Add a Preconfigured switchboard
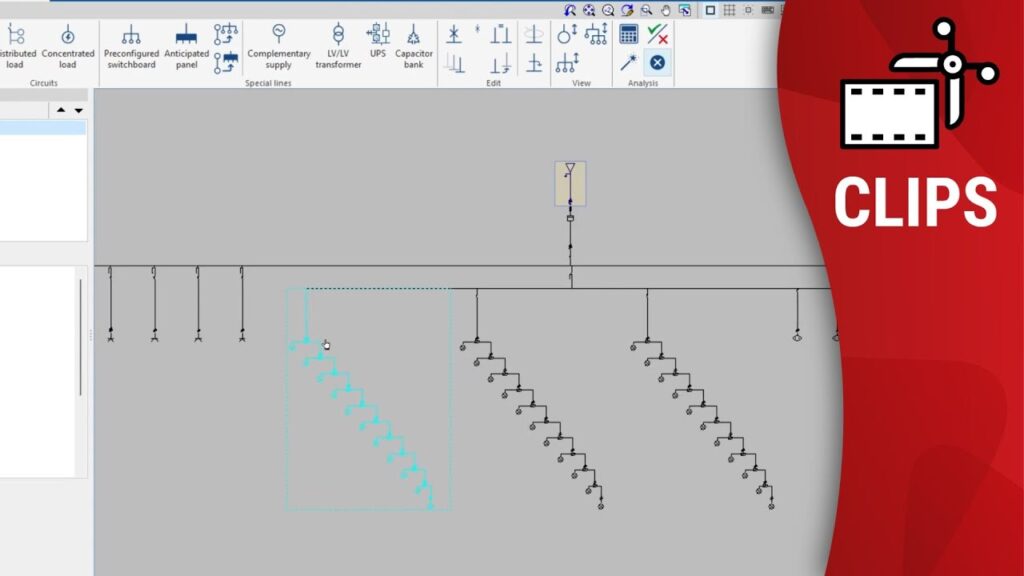The image size is (1024, 576). (x=131, y=46)
